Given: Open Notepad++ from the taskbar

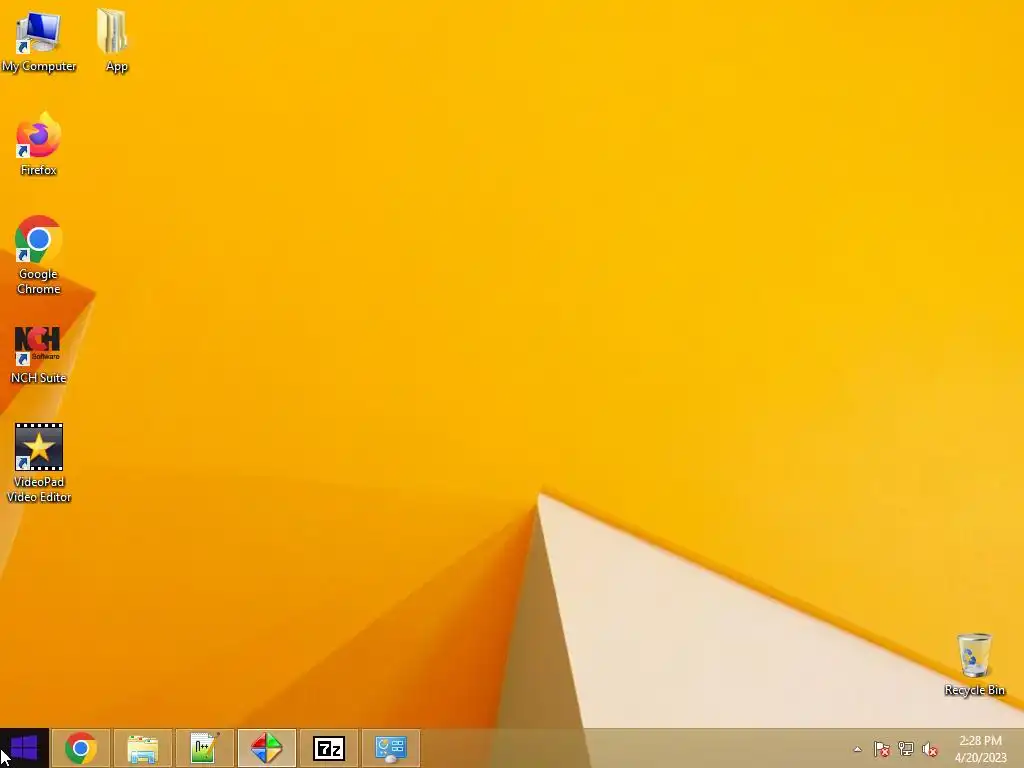Looking at the screenshot, I should click(x=205, y=748).
